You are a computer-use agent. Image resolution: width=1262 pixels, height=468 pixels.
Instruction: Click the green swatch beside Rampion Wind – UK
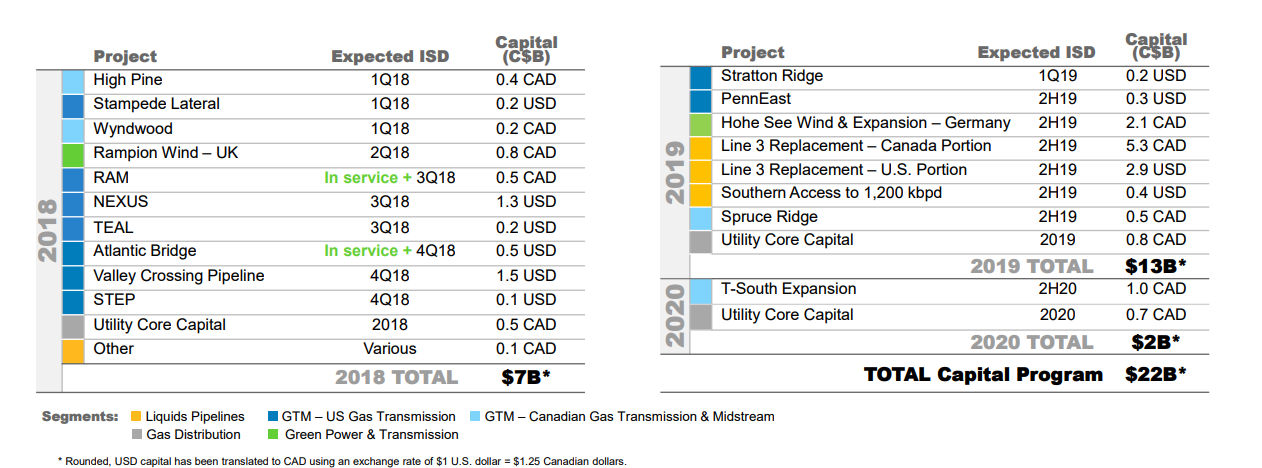(x=73, y=154)
